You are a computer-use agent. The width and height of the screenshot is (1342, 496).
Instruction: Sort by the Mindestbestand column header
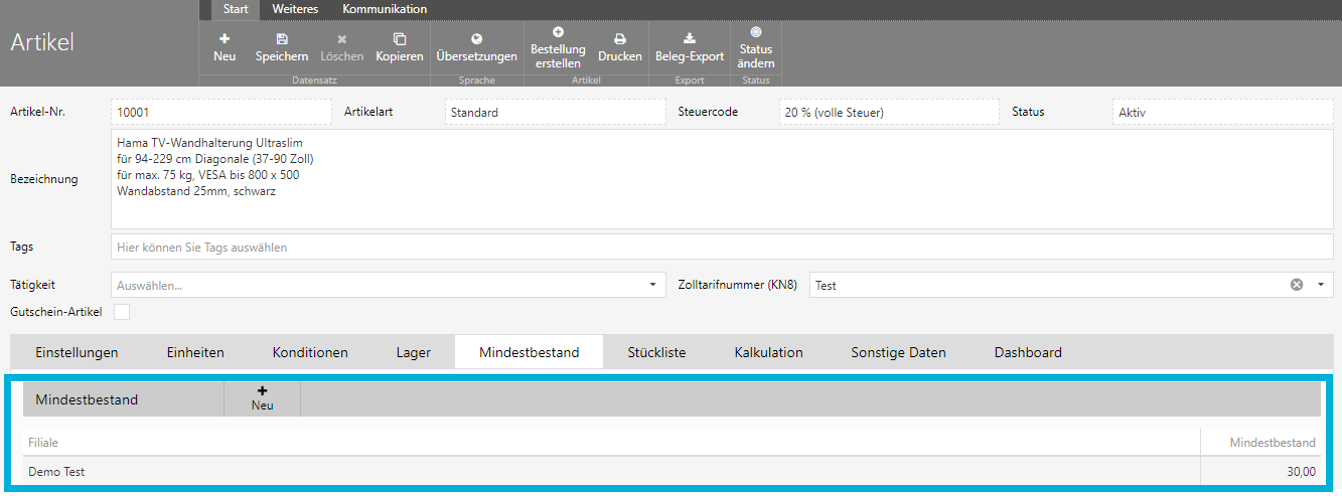pyautogui.click(x=1260, y=442)
